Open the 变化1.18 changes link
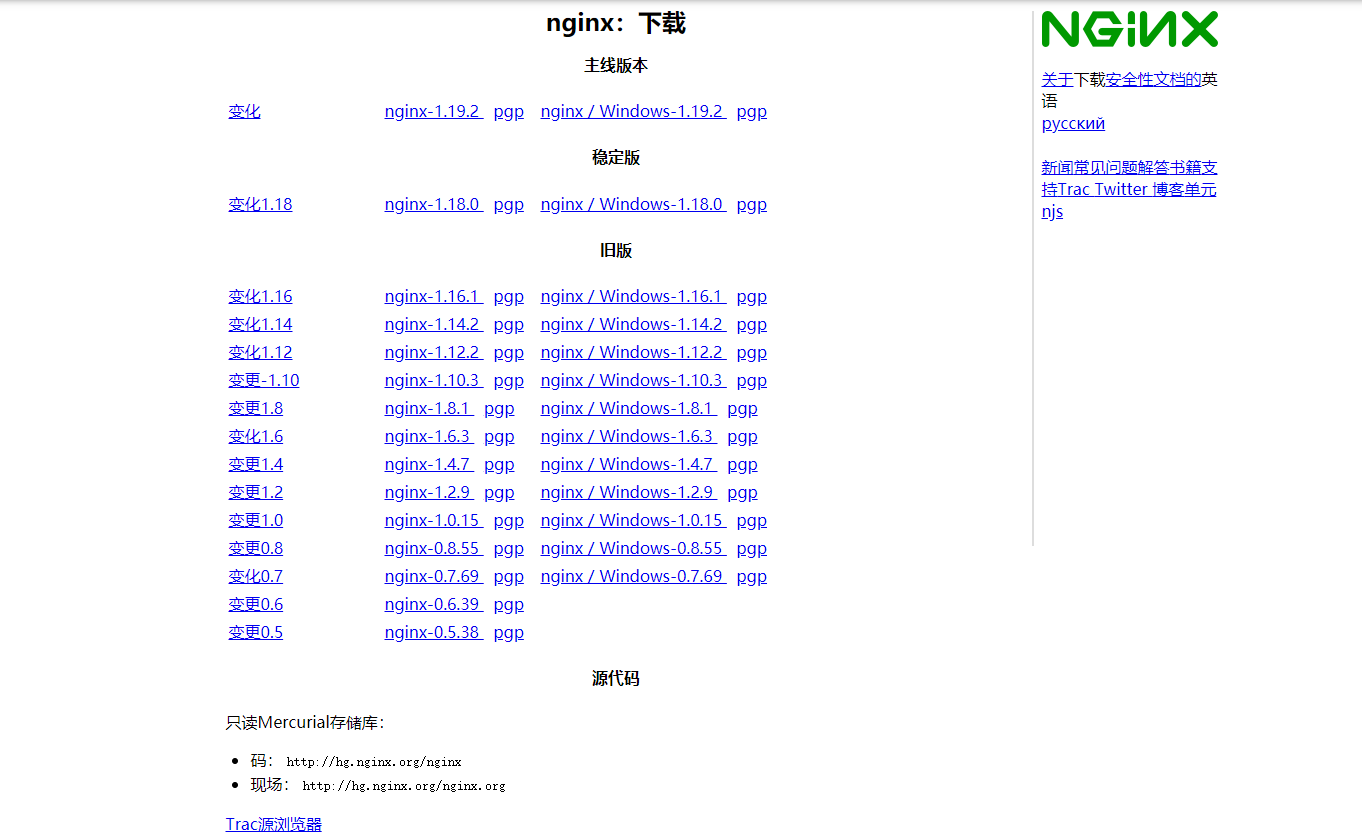 tap(260, 204)
